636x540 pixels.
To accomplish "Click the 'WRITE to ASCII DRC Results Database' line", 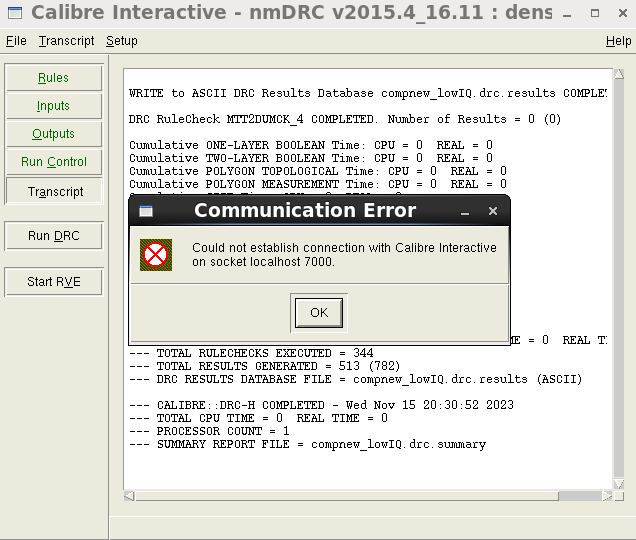I will click(367, 93).
